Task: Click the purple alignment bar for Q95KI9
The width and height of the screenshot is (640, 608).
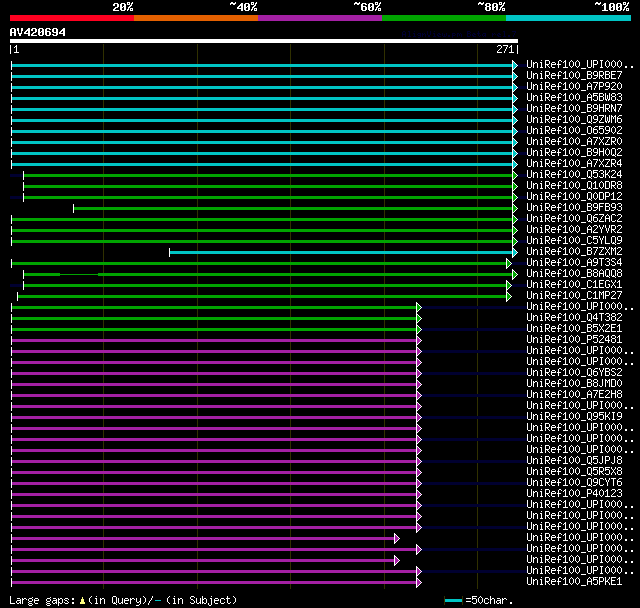Action: pyautogui.click(x=214, y=418)
